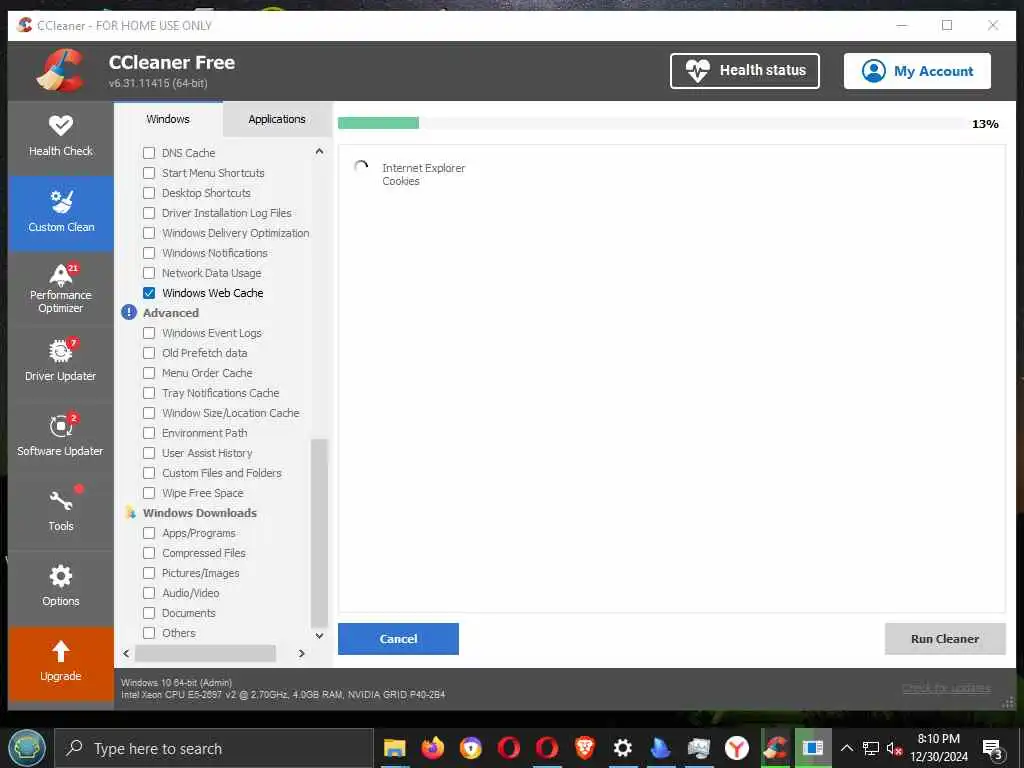The image size is (1024, 768).
Task: Check Wipe Free Space option
Action: [x=149, y=493]
